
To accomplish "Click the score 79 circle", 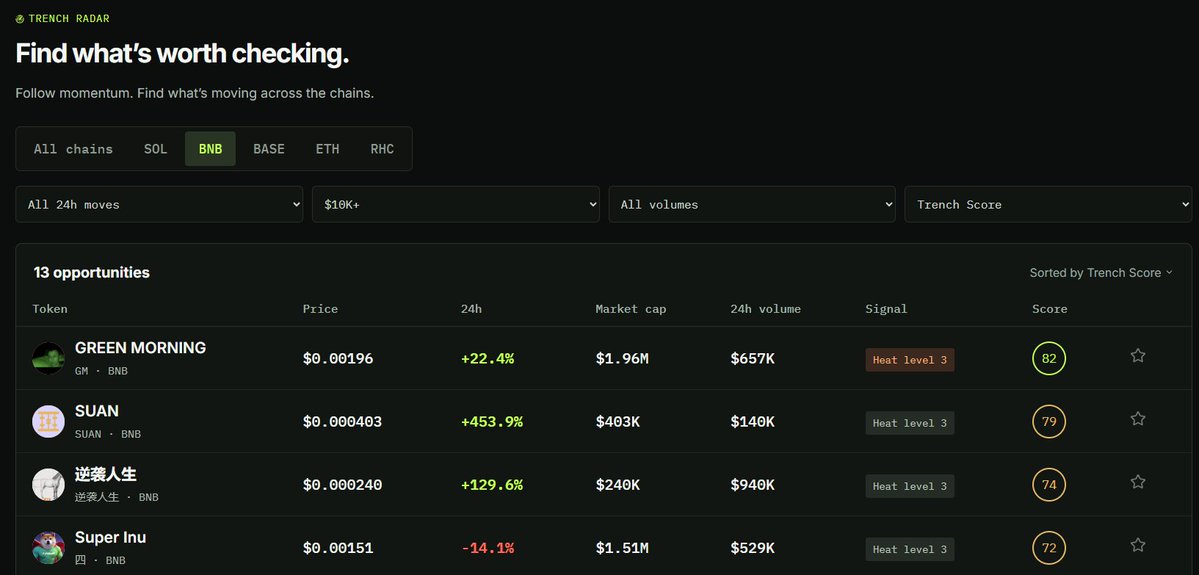I will pos(1049,421).
